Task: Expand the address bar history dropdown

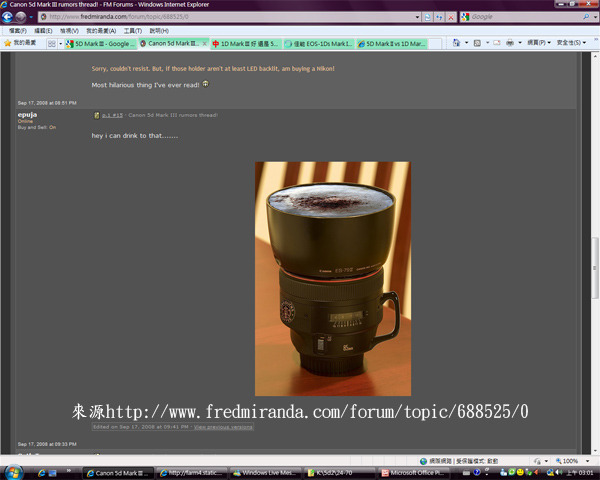Action: [417, 17]
